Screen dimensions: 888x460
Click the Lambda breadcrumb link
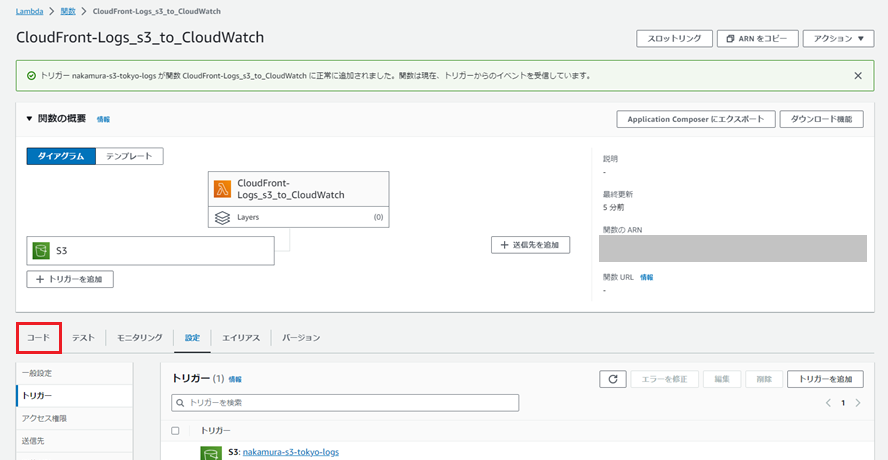click(29, 11)
